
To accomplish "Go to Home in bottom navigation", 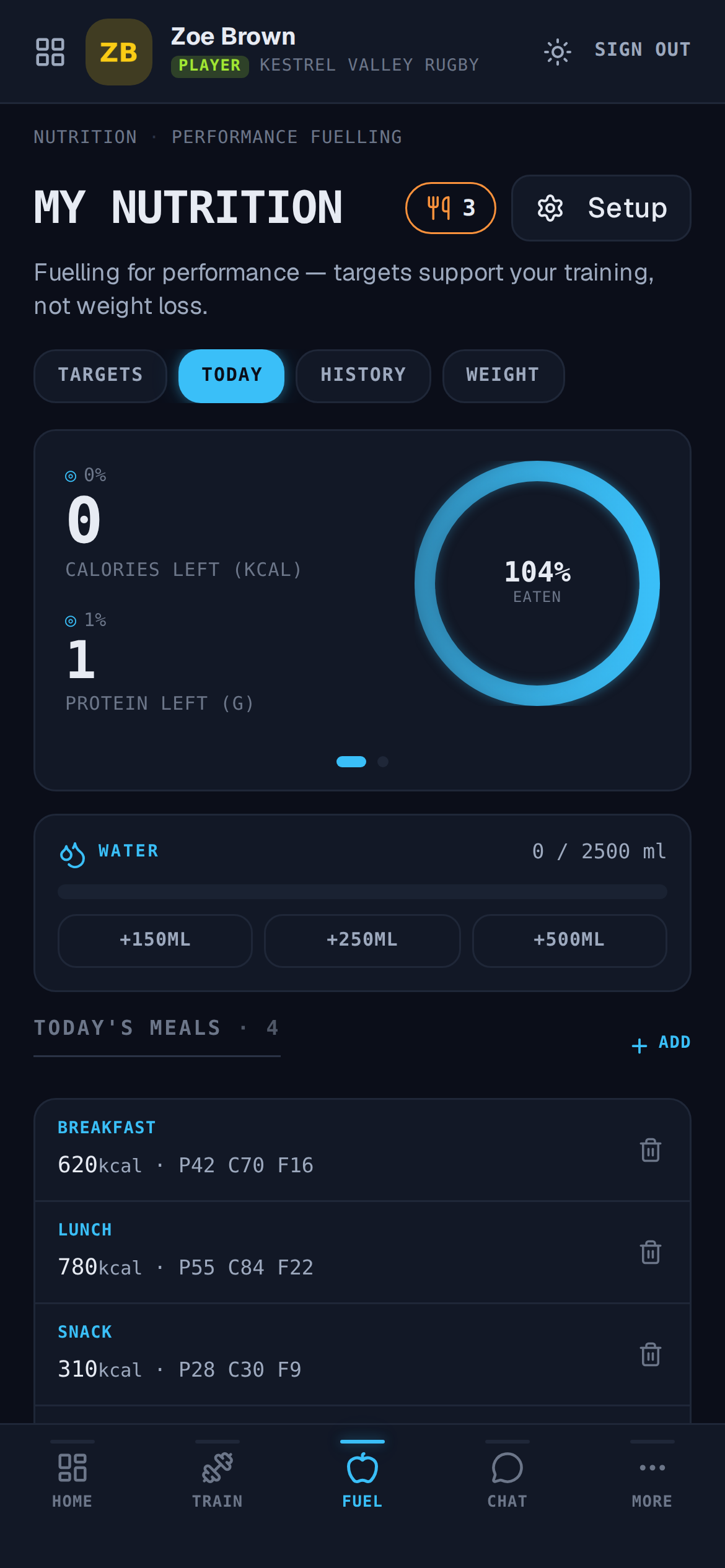I will [x=72, y=1480].
